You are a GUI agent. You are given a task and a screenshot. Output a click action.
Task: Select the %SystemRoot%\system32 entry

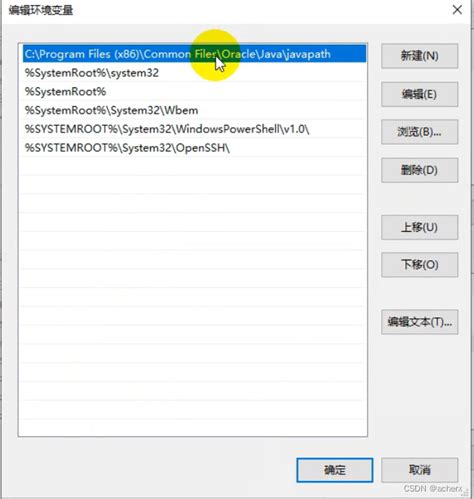(x=194, y=73)
